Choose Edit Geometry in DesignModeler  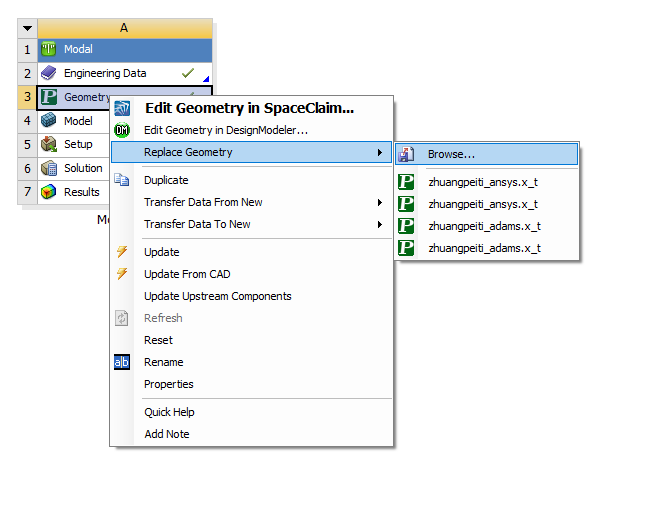pyautogui.click(x=251, y=130)
